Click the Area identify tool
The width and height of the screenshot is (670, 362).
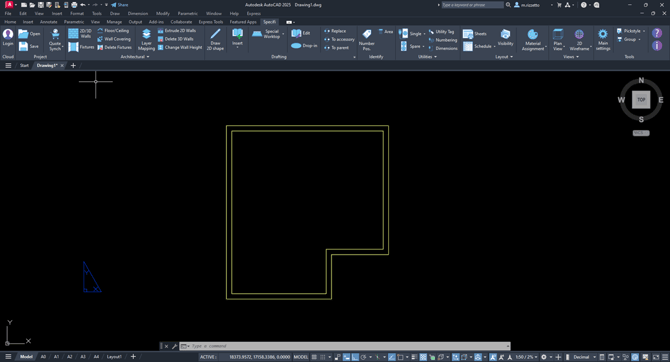(x=386, y=32)
